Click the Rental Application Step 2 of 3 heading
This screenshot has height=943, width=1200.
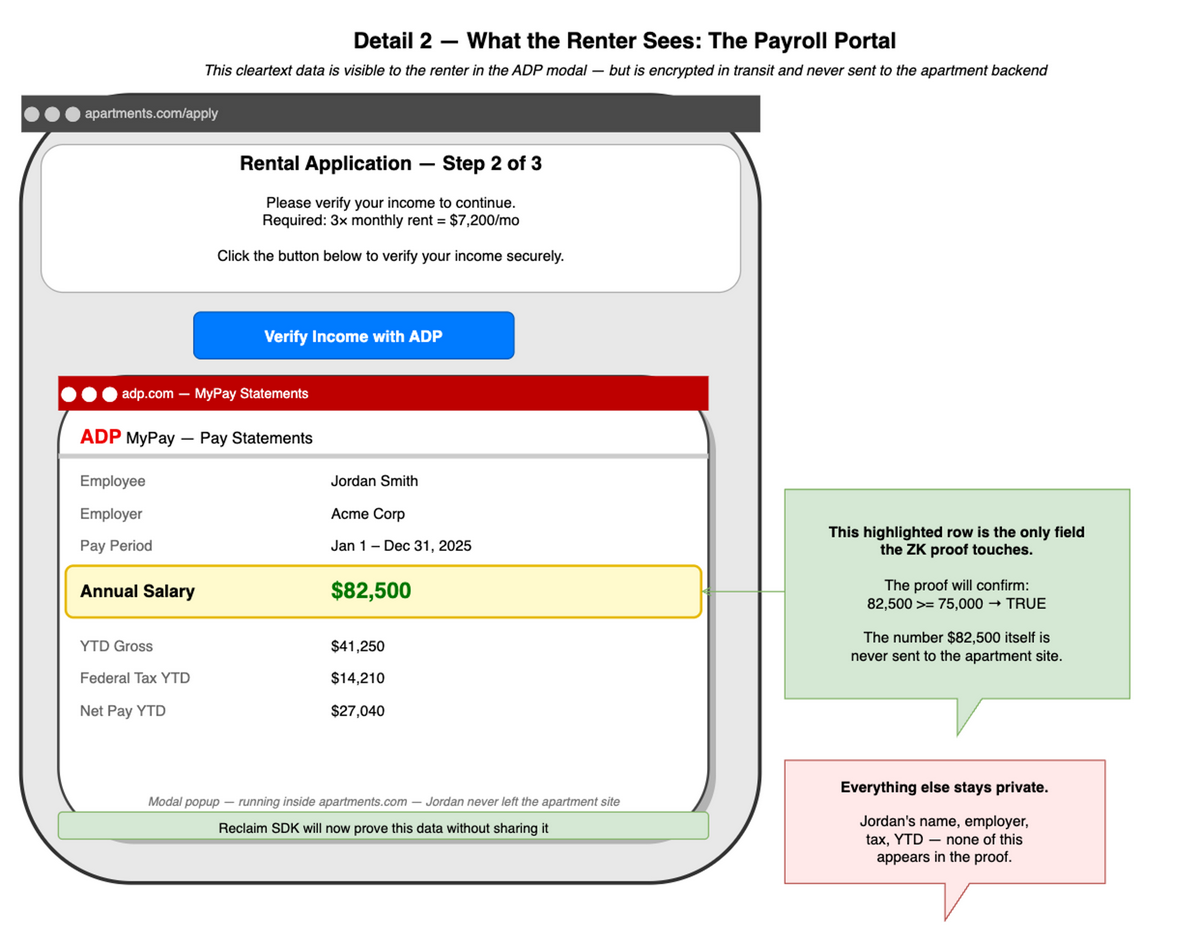[x=391, y=163]
